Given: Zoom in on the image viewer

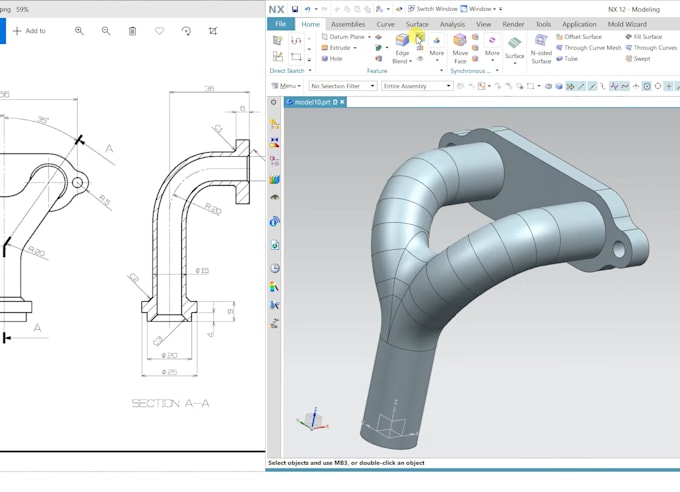Looking at the screenshot, I should (79, 31).
